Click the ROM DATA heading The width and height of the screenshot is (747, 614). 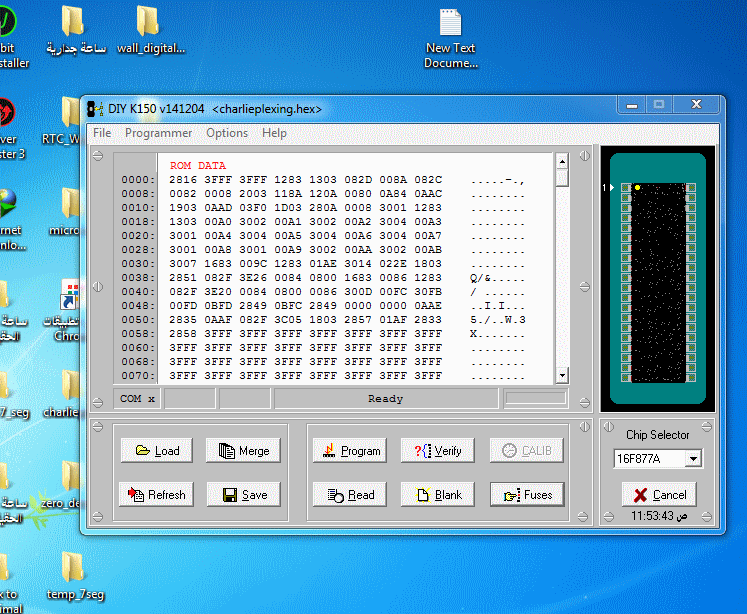(x=198, y=165)
